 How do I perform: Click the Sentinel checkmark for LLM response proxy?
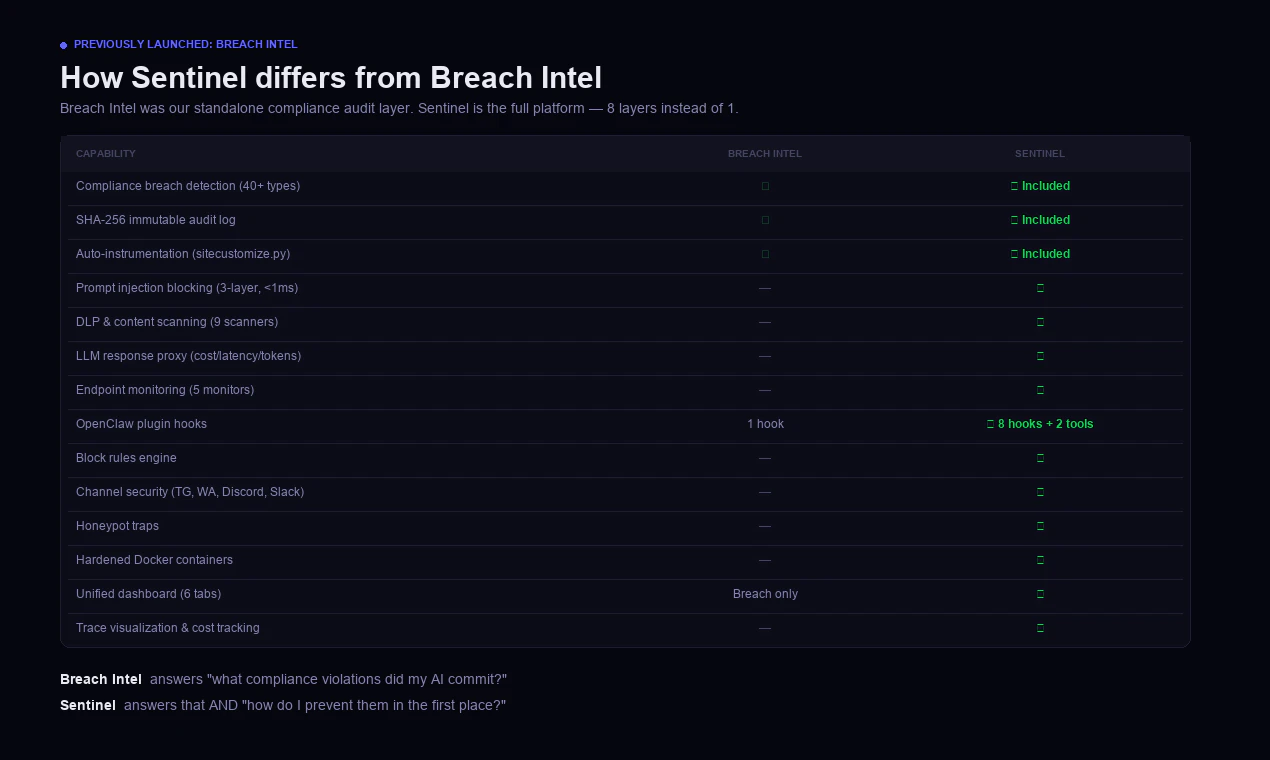(1040, 356)
